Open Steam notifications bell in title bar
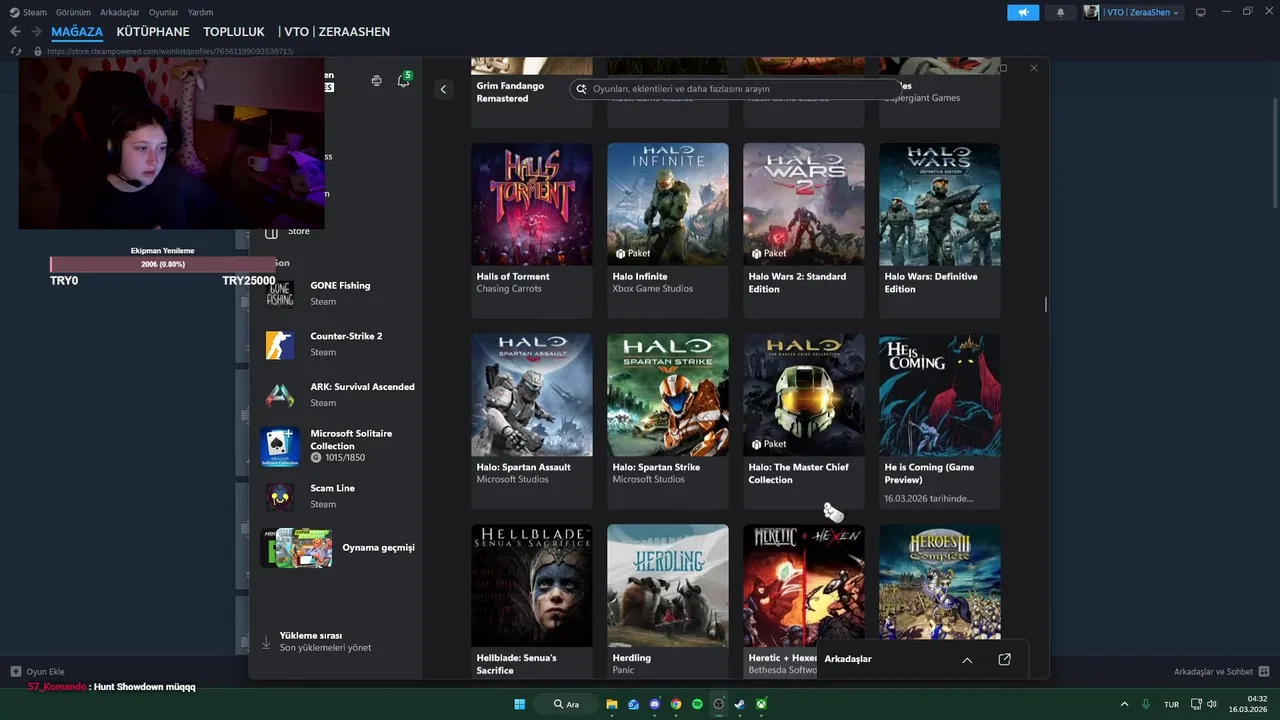The image size is (1280, 720). click(1060, 12)
